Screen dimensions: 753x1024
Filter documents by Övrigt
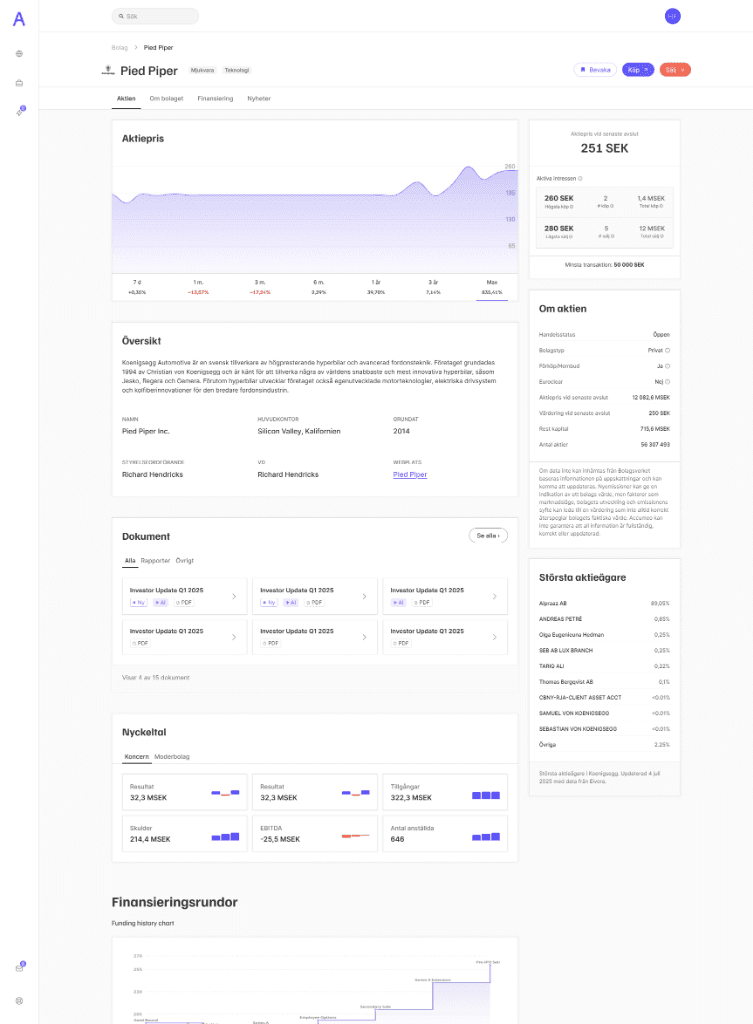coord(185,560)
